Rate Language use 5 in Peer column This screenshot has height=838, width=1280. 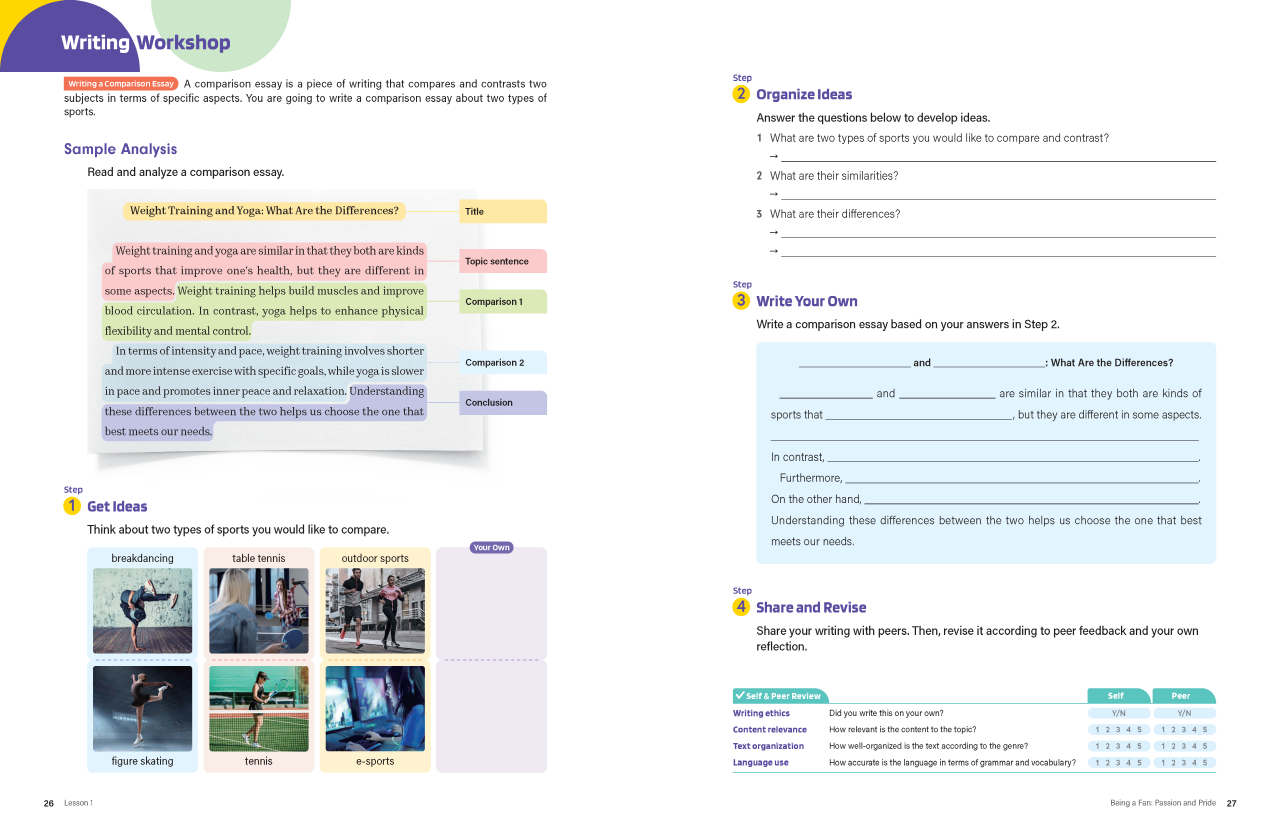click(1205, 763)
